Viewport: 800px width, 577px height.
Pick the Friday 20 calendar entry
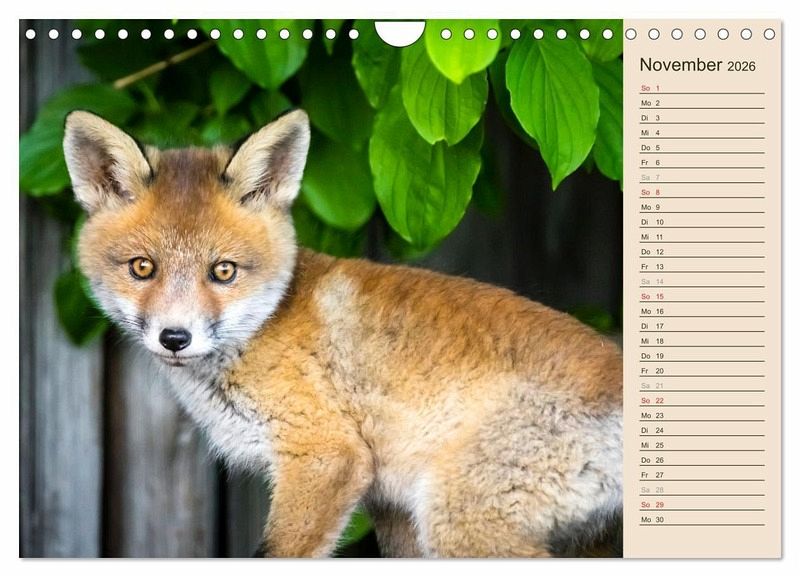tap(701, 370)
